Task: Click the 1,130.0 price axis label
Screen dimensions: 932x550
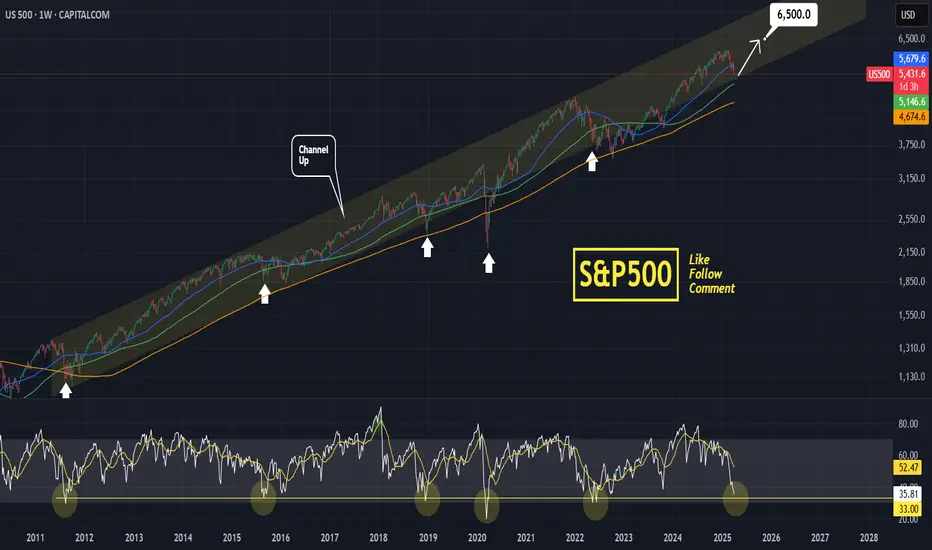Action: click(911, 376)
